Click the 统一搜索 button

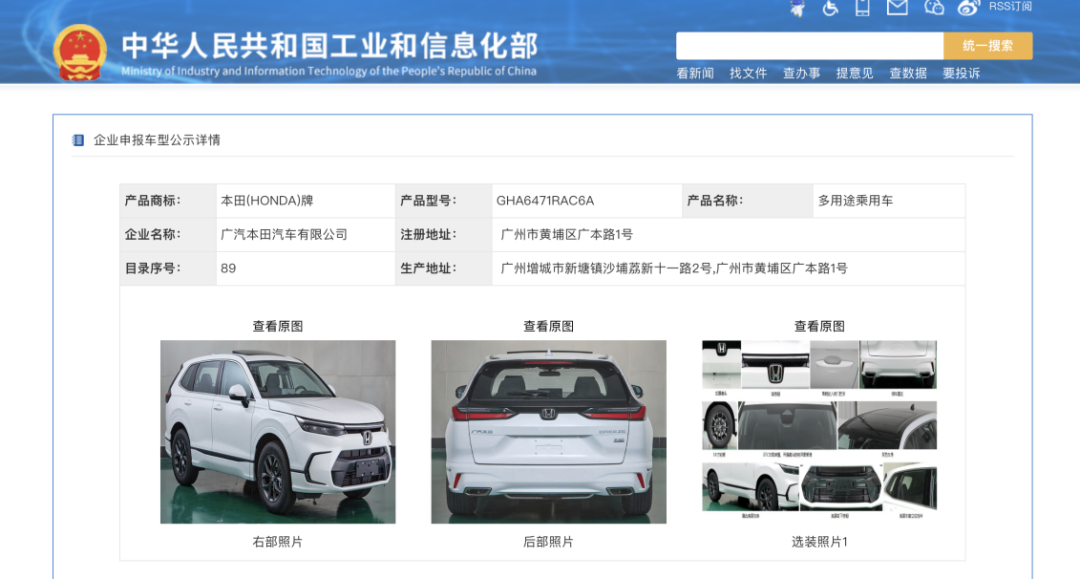pyautogui.click(x=988, y=46)
